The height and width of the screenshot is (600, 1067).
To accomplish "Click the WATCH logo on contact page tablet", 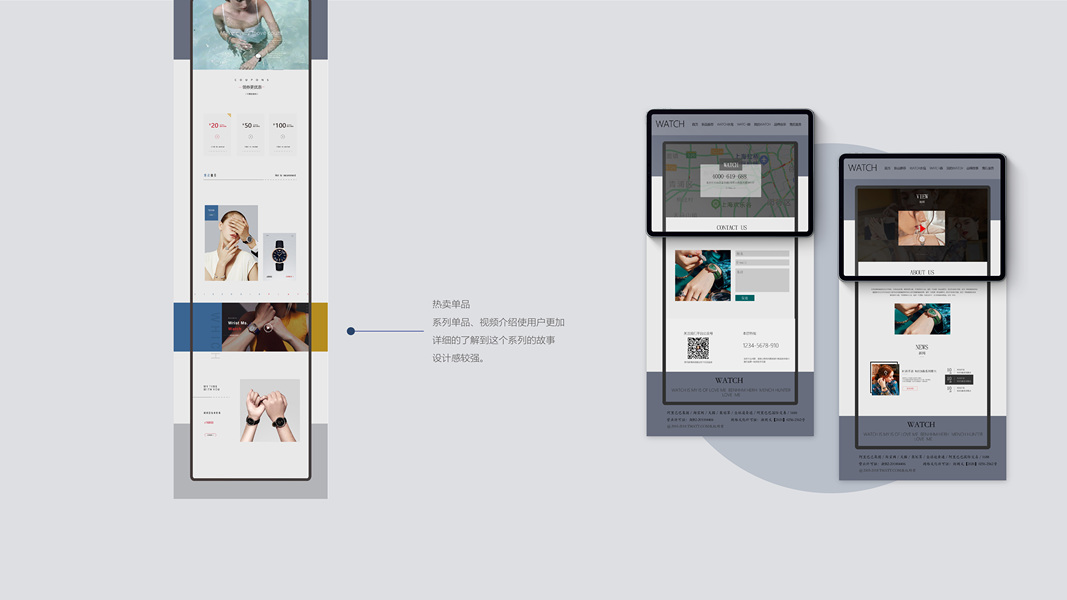I will coord(670,124).
